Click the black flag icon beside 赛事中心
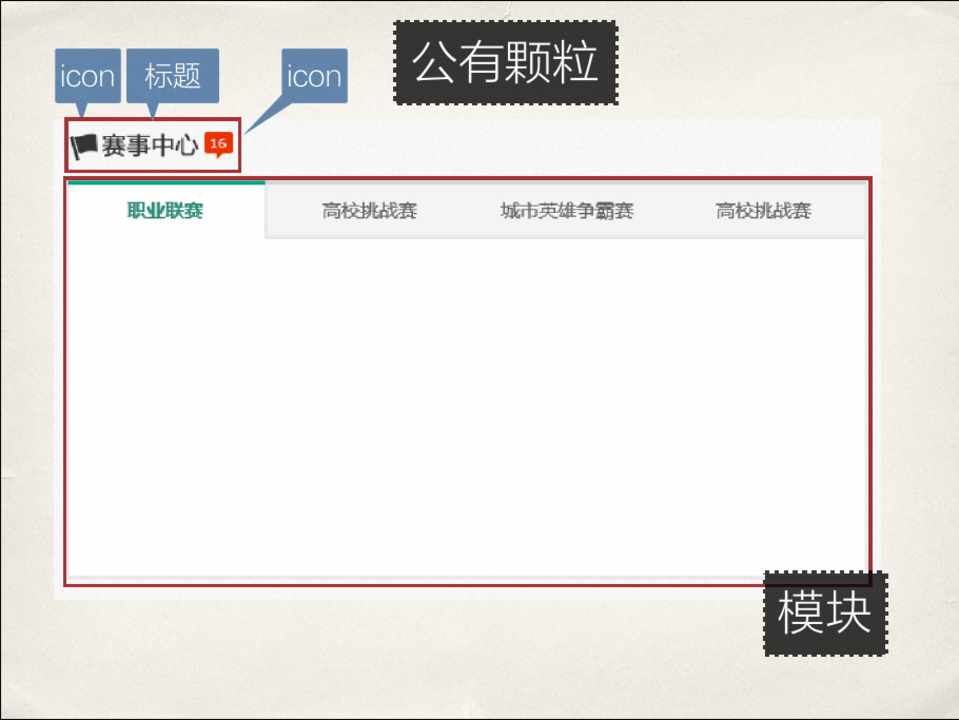959x720 pixels. [x=84, y=147]
